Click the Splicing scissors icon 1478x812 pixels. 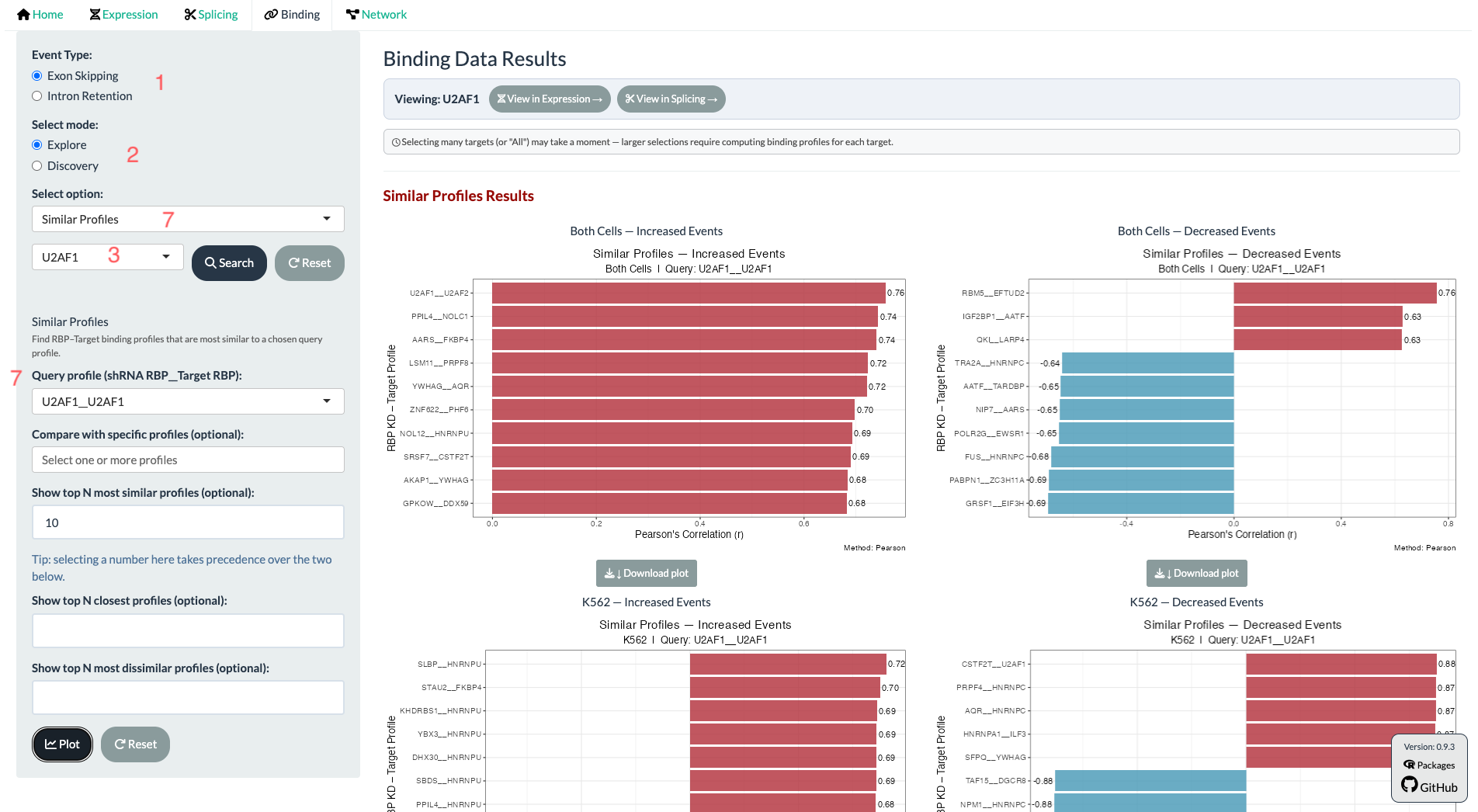tap(190, 15)
